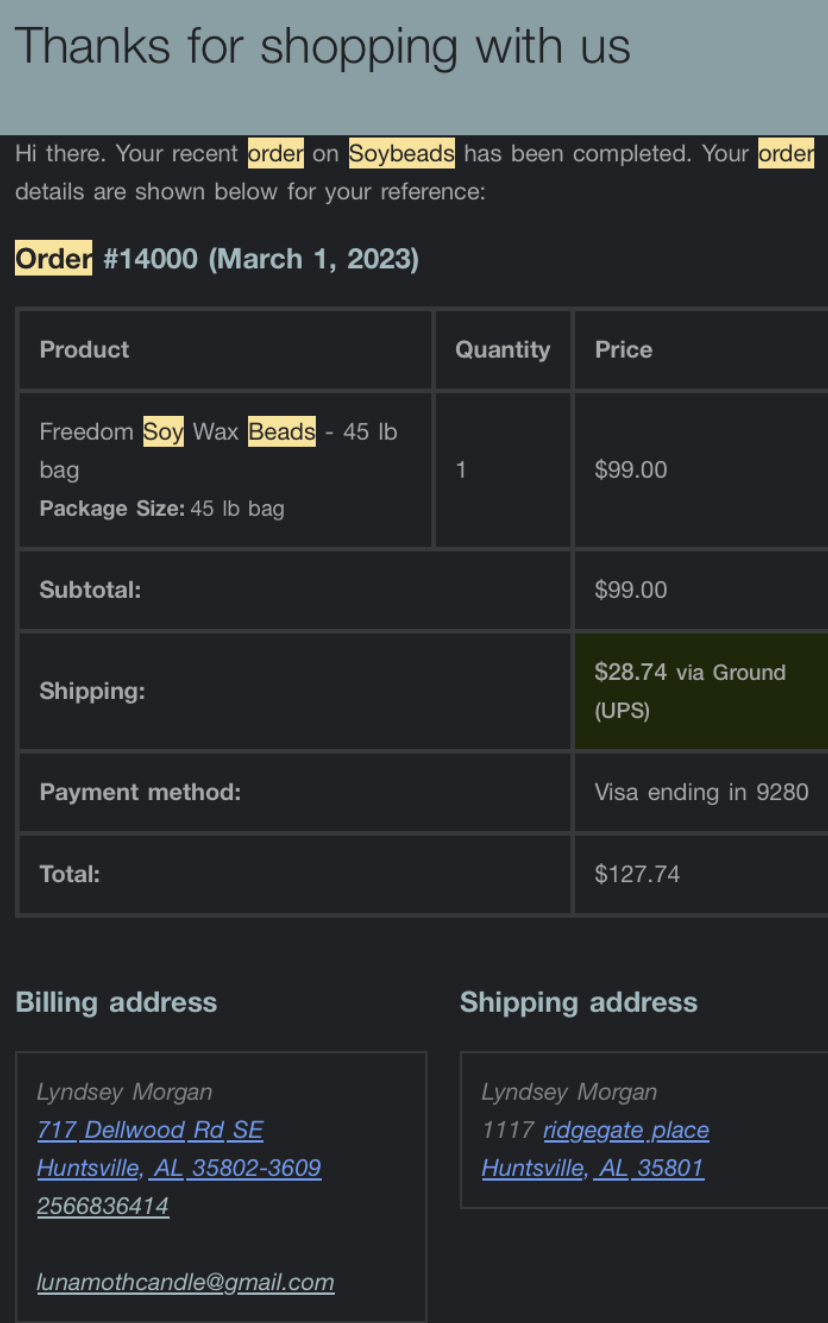Open the 717 Dellwood Rd SE address link
This screenshot has width=828, height=1323.
[x=150, y=1130]
